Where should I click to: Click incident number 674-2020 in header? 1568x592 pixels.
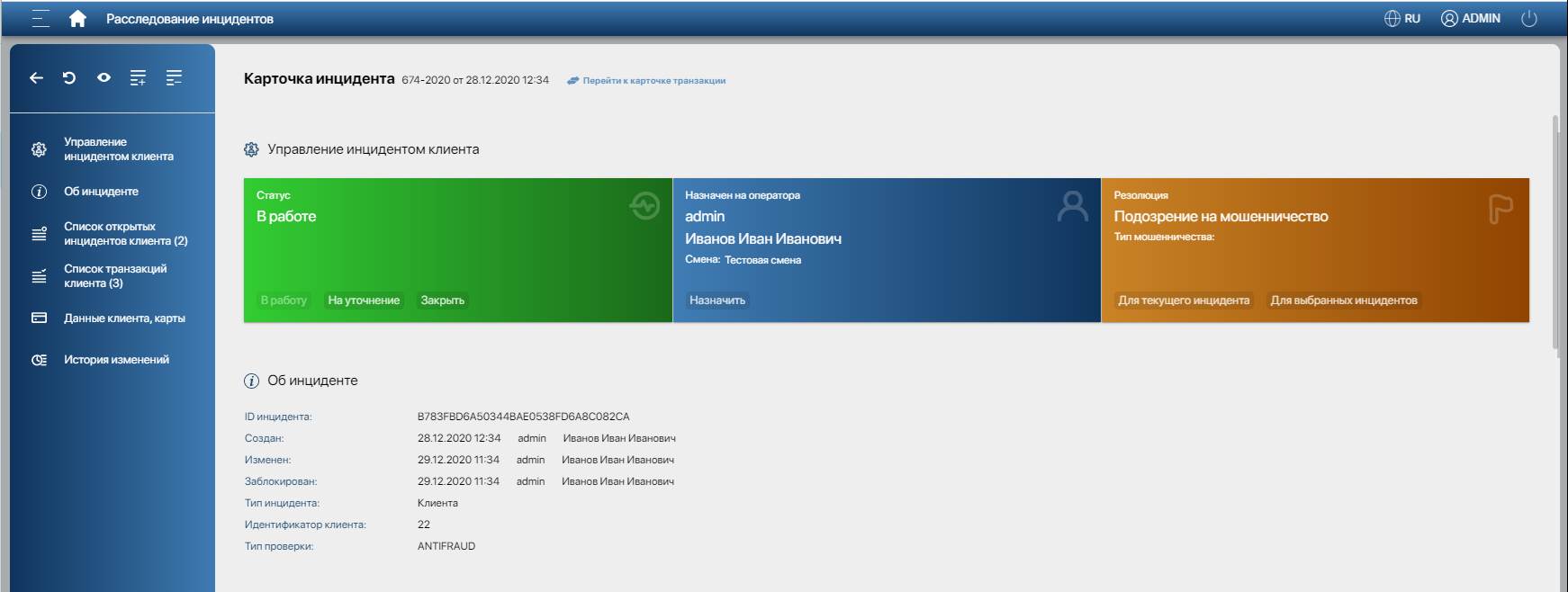pyautogui.click(x=426, y=80)
